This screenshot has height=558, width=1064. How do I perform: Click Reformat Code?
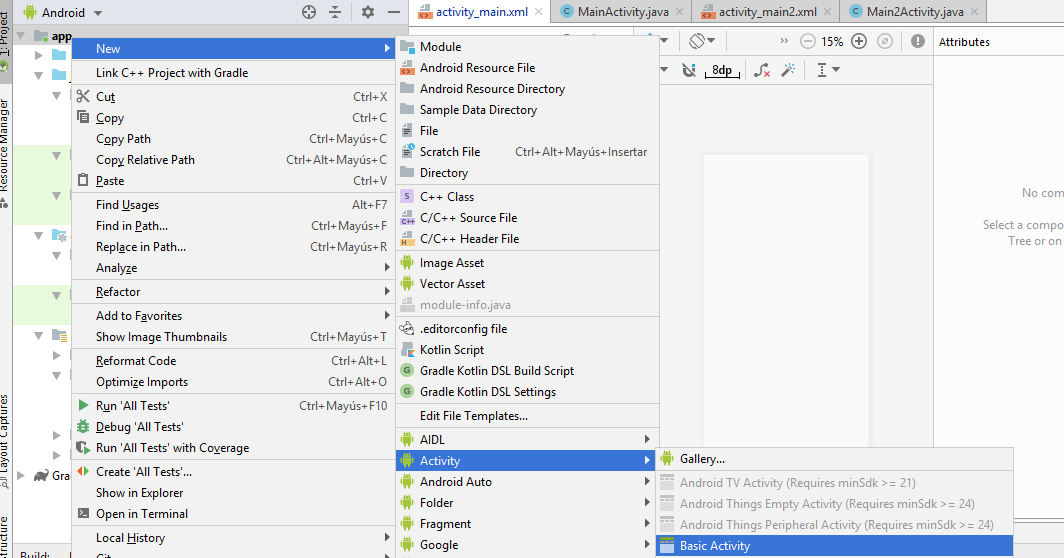[233, 361]
